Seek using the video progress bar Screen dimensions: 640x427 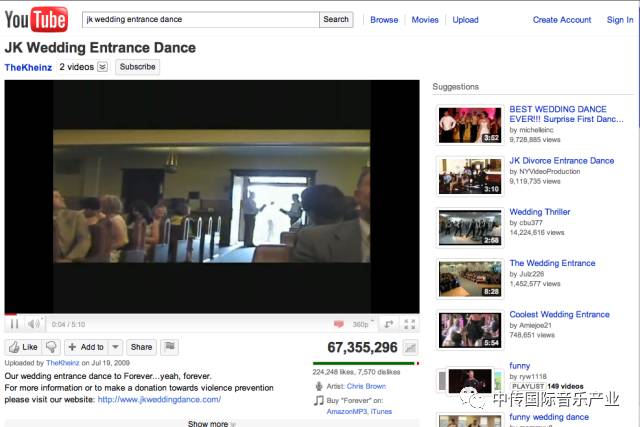pyautogui.click(x=212, y=314)
